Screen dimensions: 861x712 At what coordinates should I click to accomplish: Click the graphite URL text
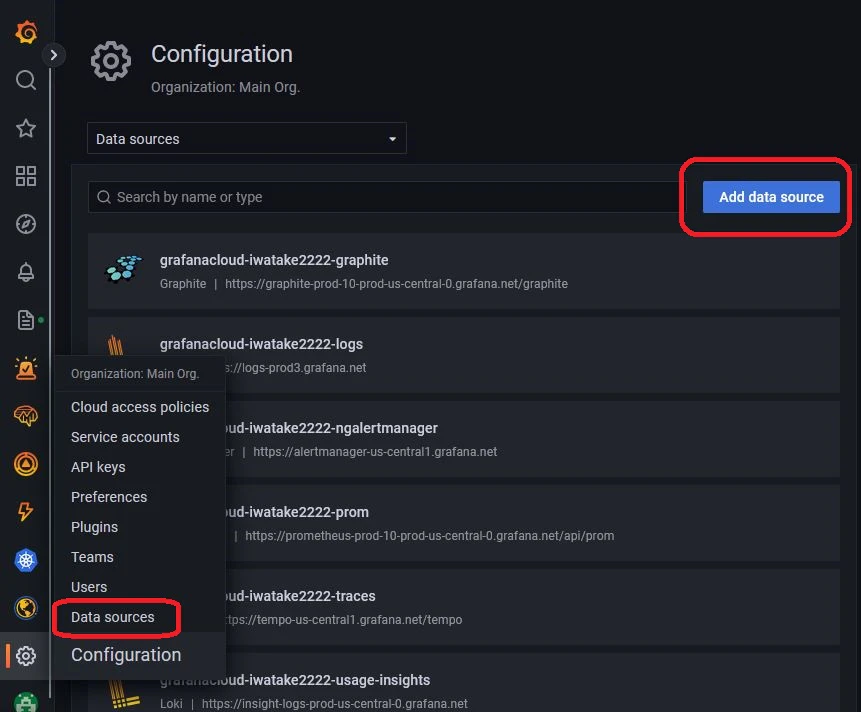point(396,284)
